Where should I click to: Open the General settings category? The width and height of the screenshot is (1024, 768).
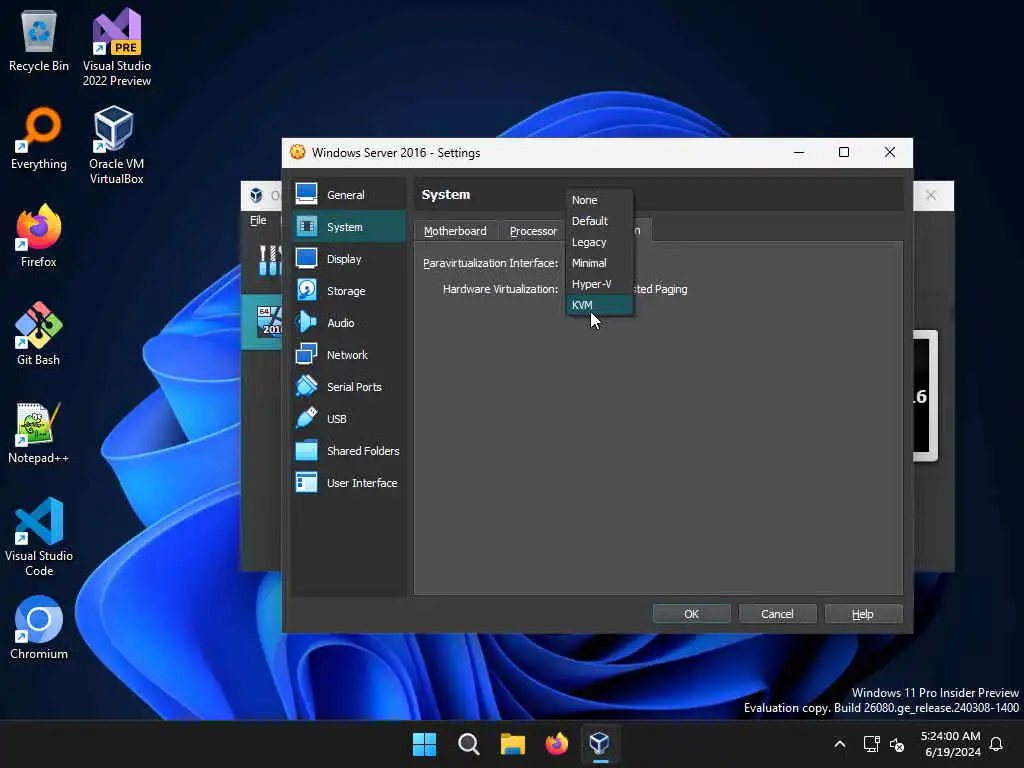tap(349, 195)
